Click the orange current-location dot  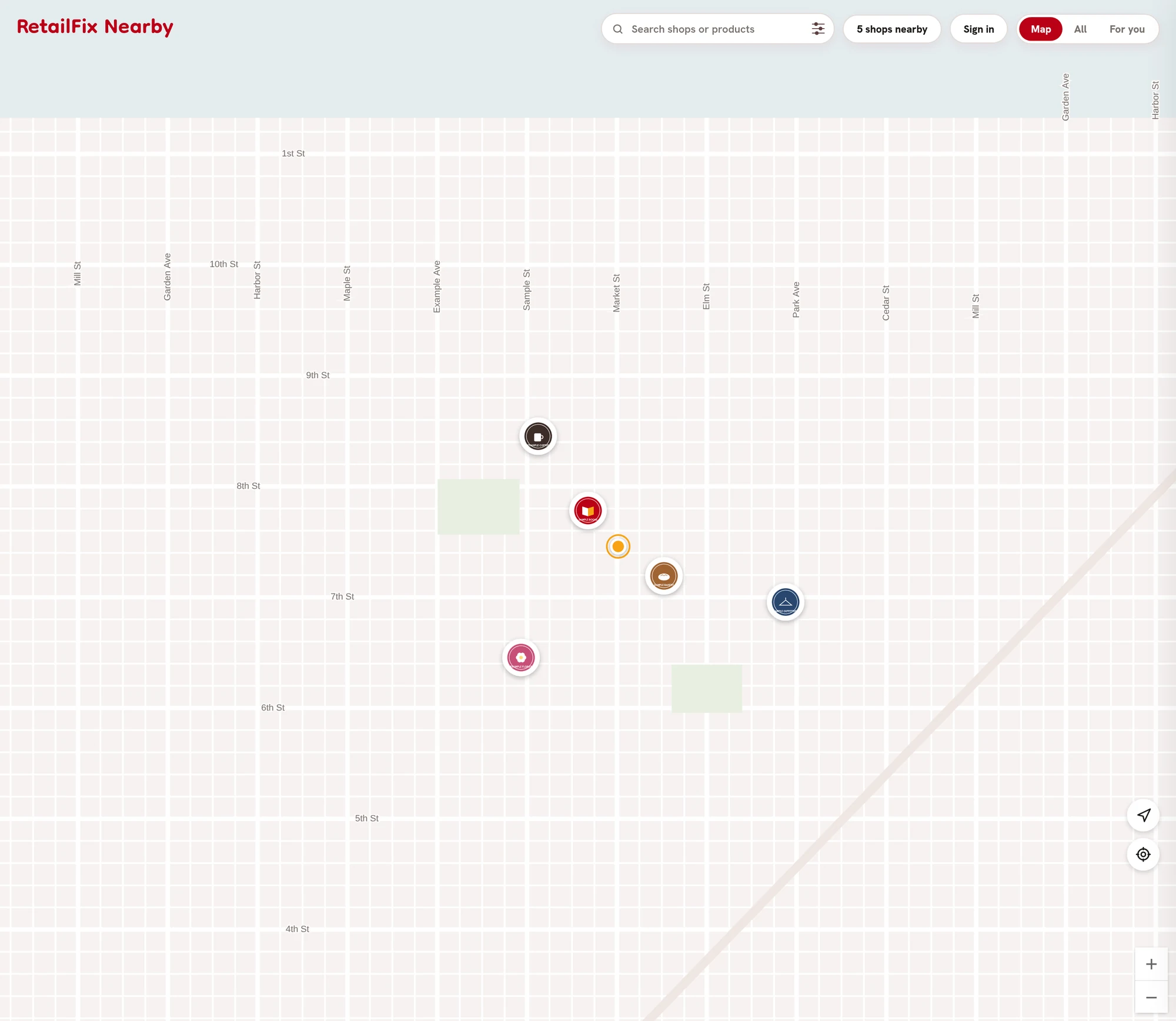[618, 546]
